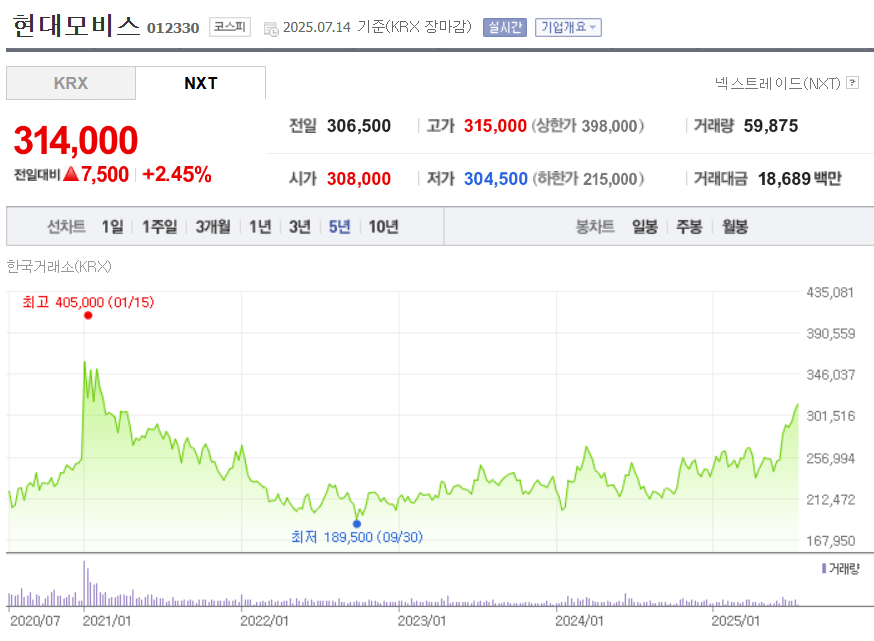Image resolution: width=874 pixels, height=641 pixels.
Task: Click the 435,081 y-axis value
Action: click(830, 293)
